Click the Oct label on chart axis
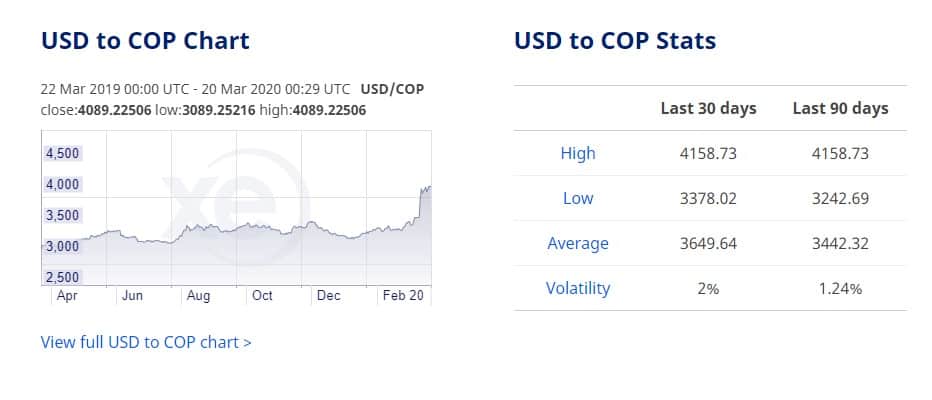932x400 pixels. pyautogui.click(x=262, y=295)
